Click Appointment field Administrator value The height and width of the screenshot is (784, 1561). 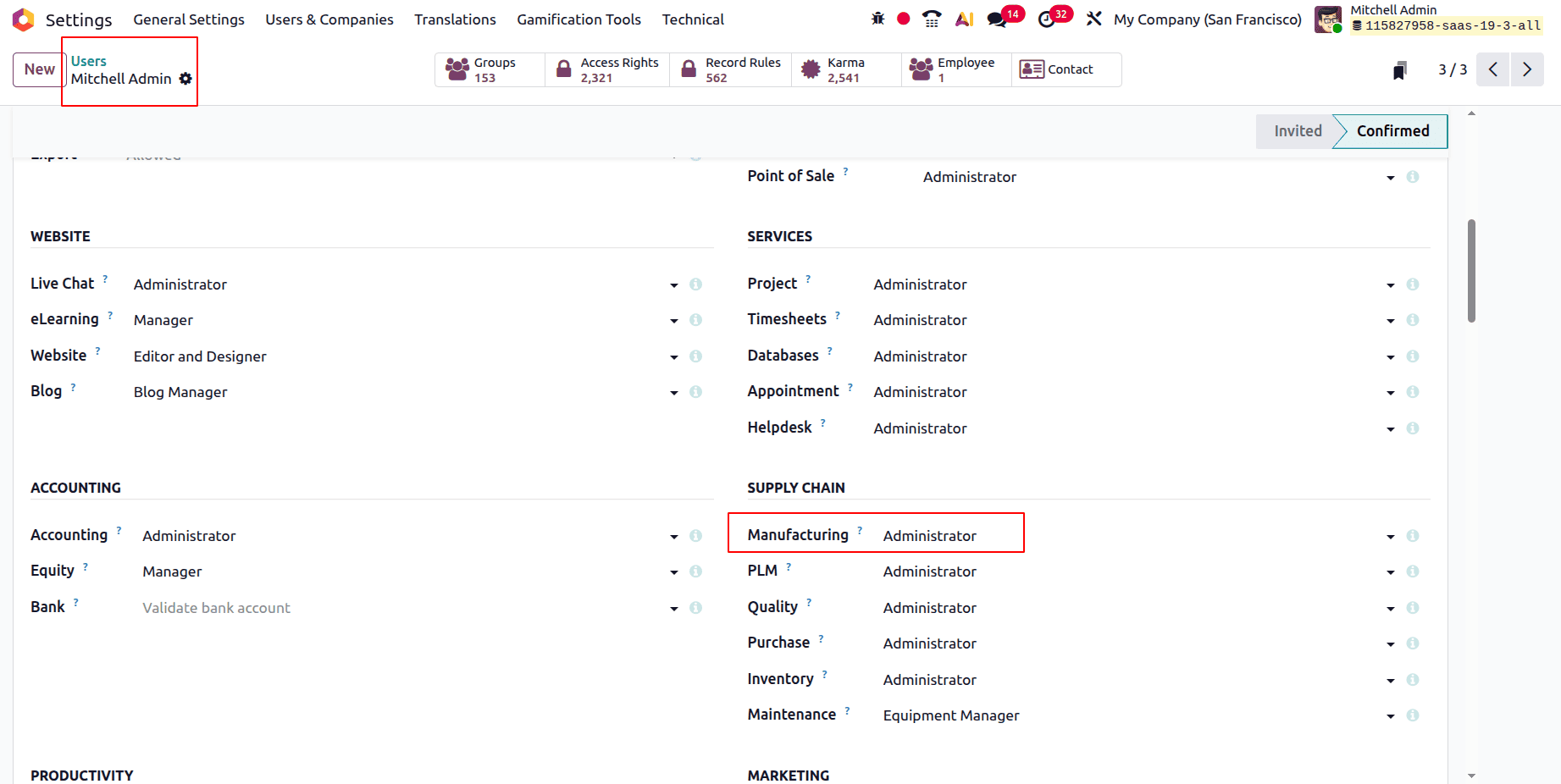pos(921,392)
